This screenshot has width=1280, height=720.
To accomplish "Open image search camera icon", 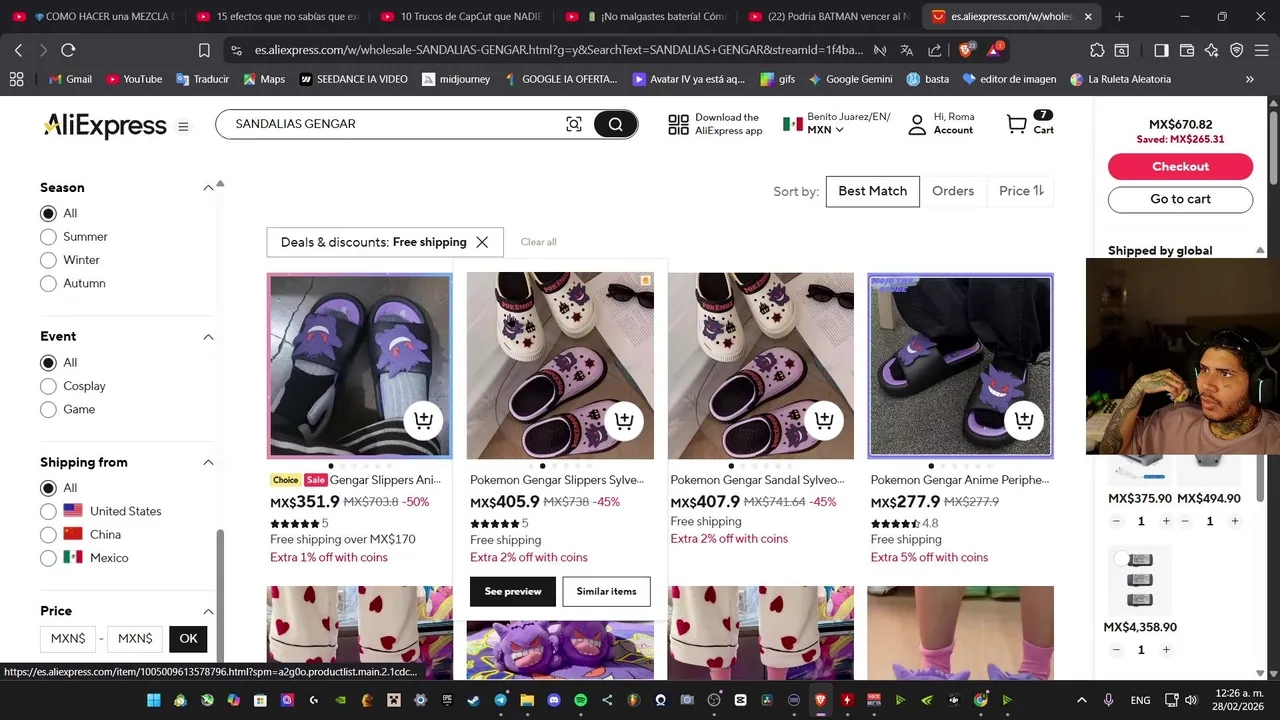I will [574, 124].
